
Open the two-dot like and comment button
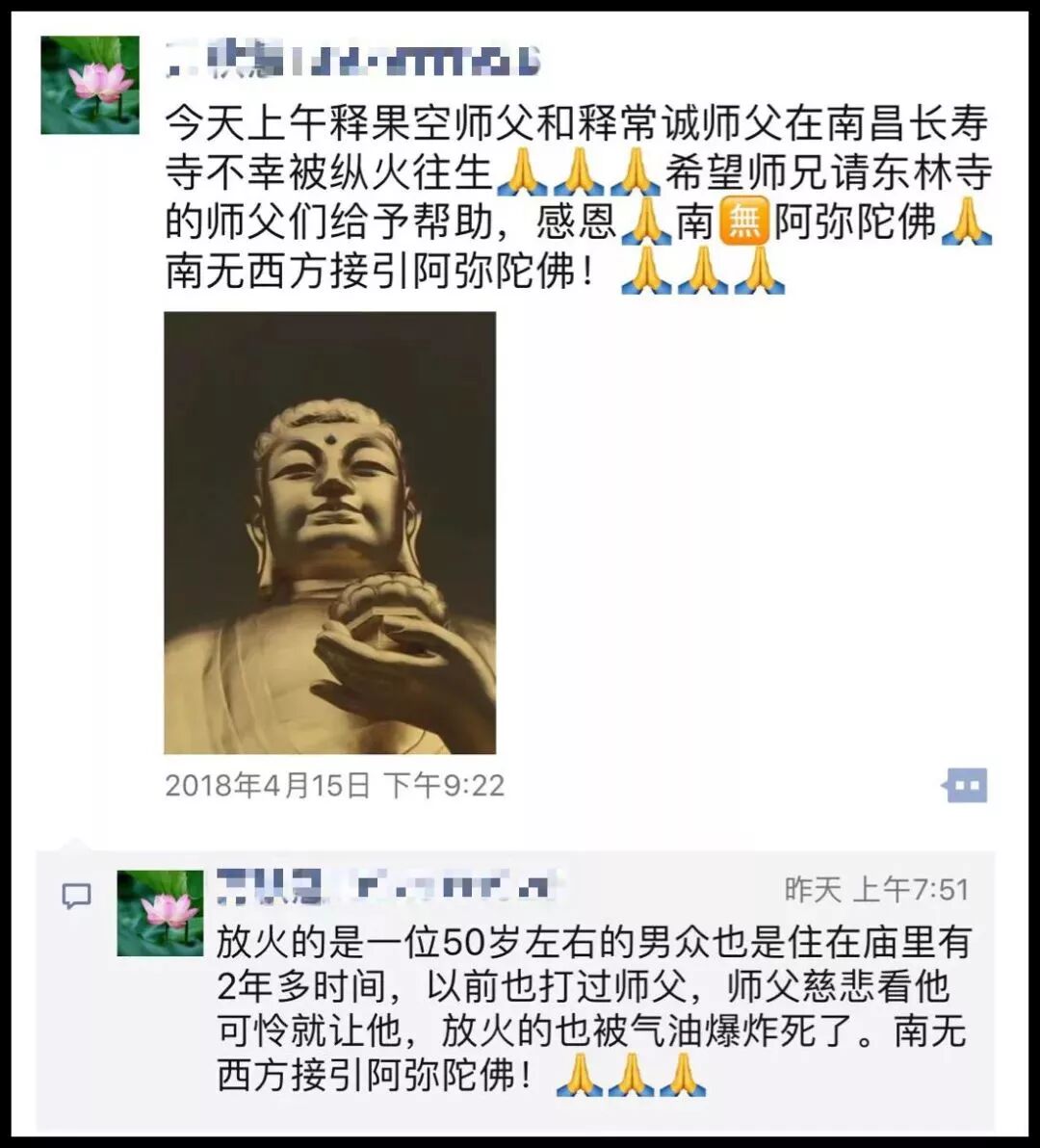coord(965,785)
